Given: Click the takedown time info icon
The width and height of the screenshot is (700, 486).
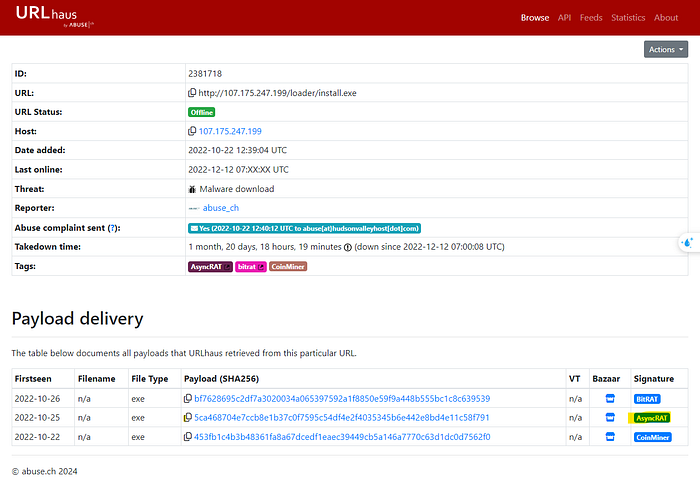Looking at the screenshot, I should [x=348, y=247].
